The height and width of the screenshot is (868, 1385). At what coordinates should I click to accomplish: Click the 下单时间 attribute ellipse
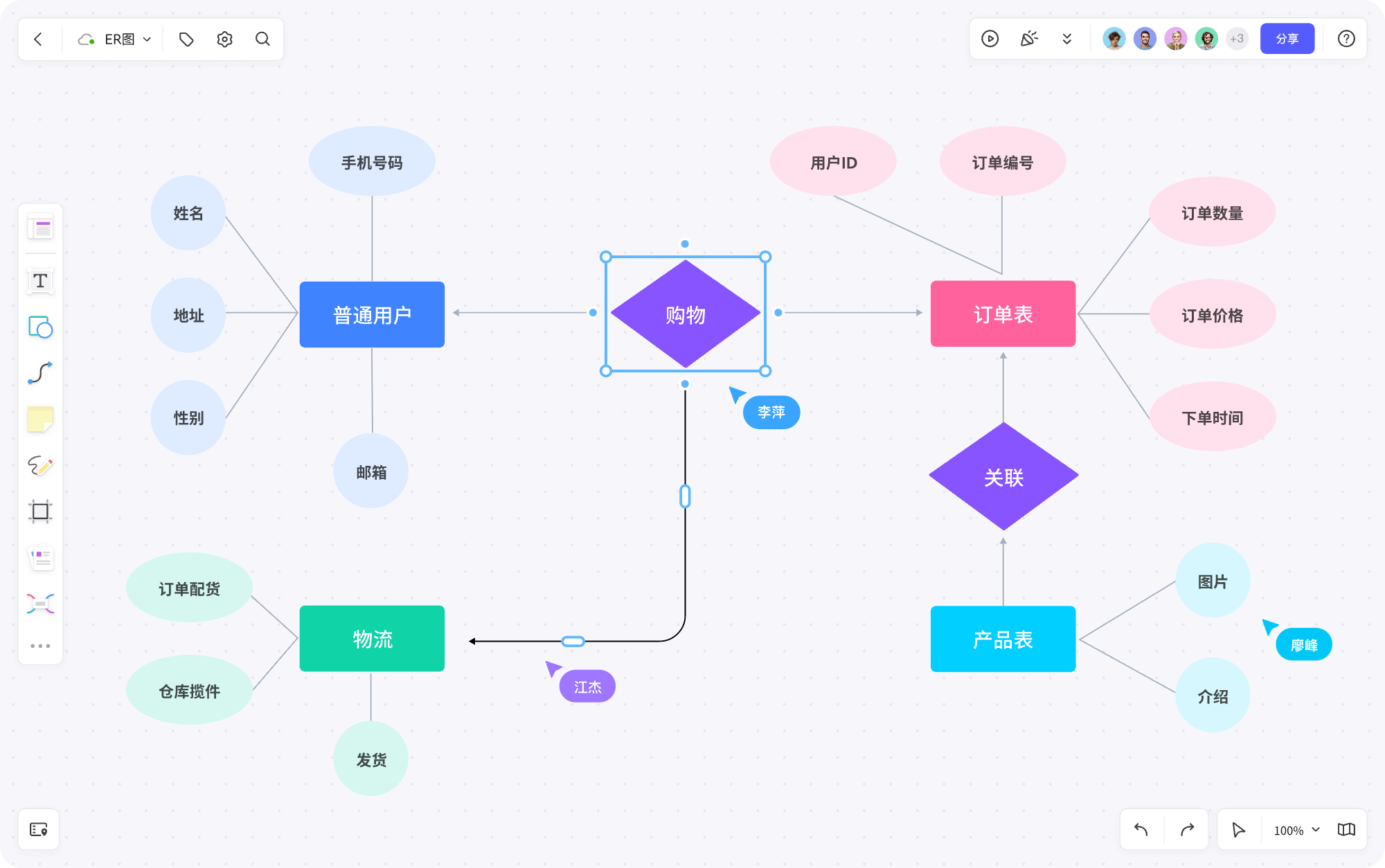click(x=1212, y=417)
